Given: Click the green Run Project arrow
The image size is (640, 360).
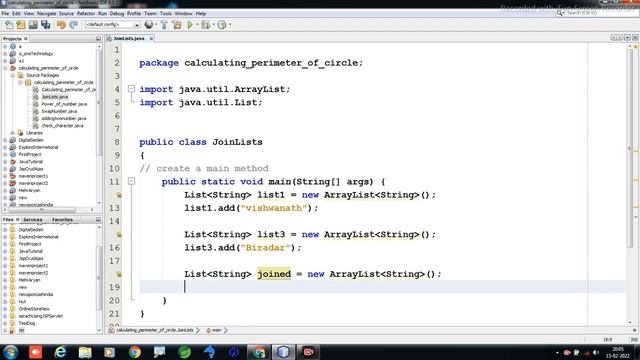Looking at the screenshot, I should [190, 25].
